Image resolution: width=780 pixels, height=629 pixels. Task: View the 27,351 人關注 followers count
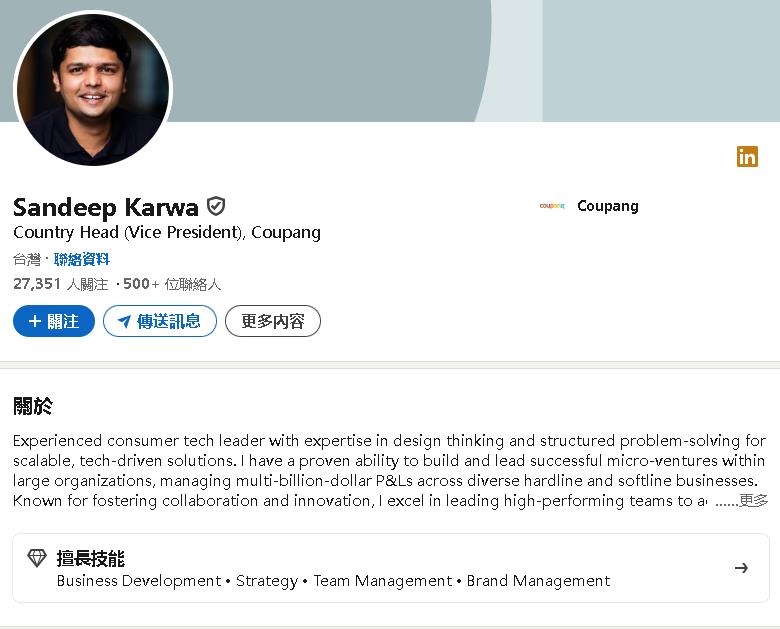pos(60,284)
